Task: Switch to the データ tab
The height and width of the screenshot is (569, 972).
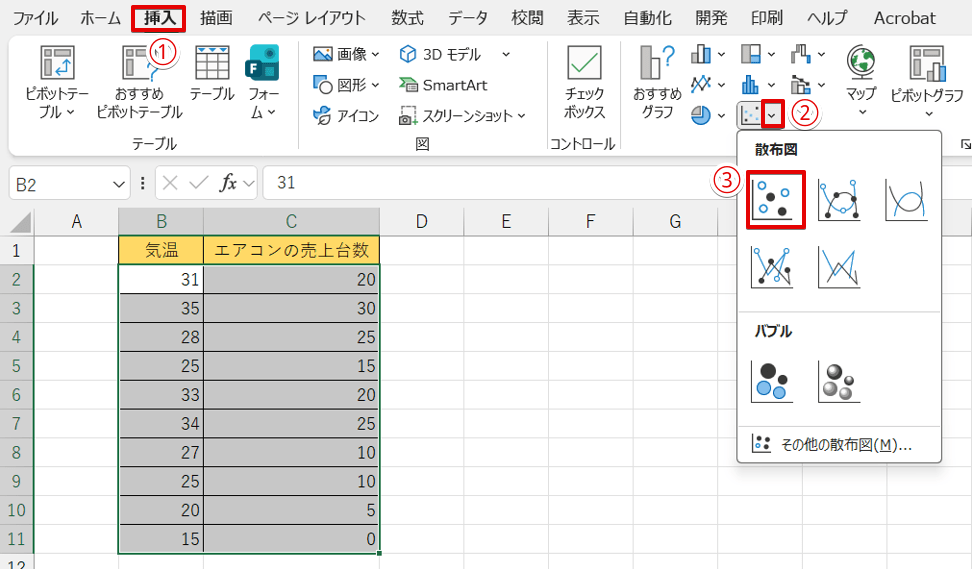Action: click(x=468, y=18)
